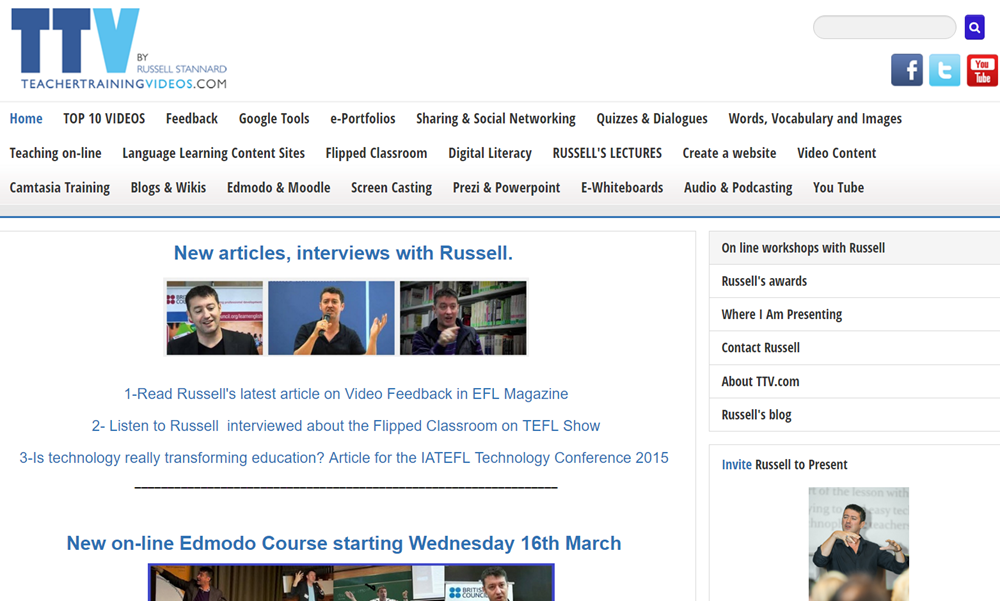1000x601 pixels.
Task: Open Words, Vocabulary and Images menu
Action: click(815, 119)
